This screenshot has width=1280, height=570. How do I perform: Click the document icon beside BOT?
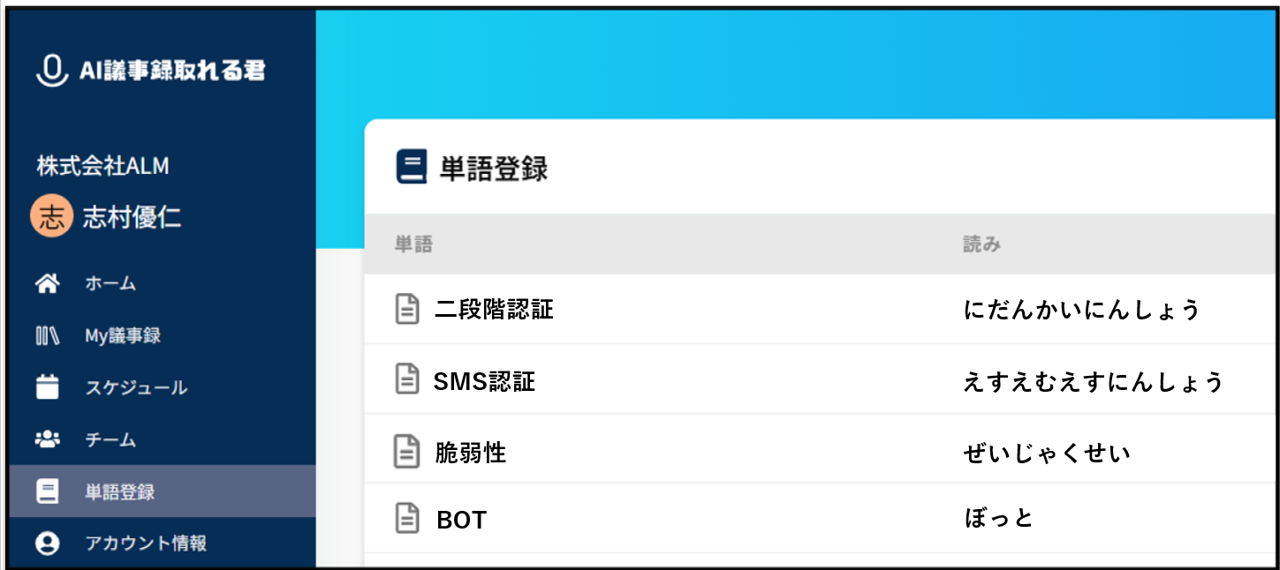pos(407,519)
